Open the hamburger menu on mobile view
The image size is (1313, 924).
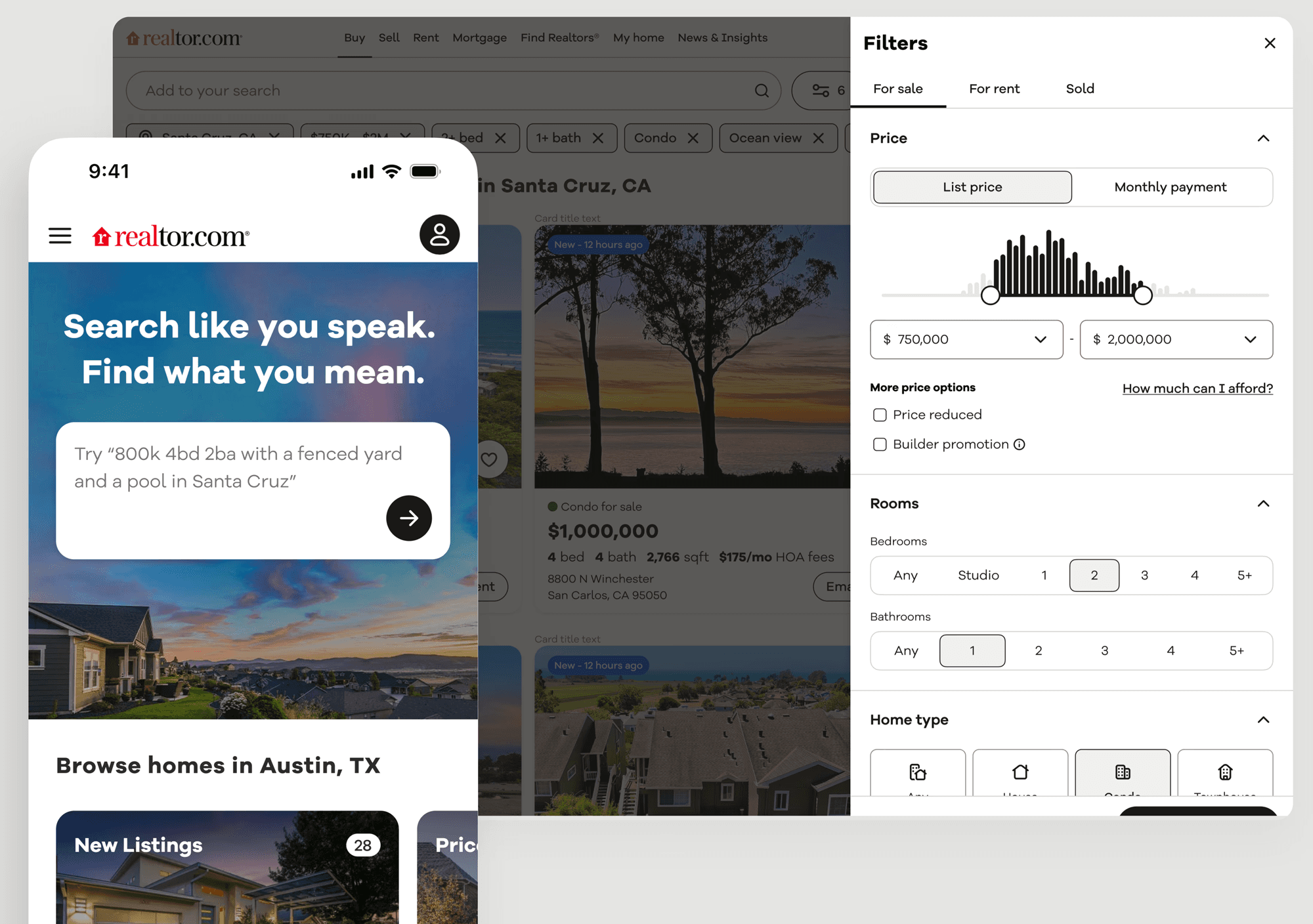[x=60, y=236]
